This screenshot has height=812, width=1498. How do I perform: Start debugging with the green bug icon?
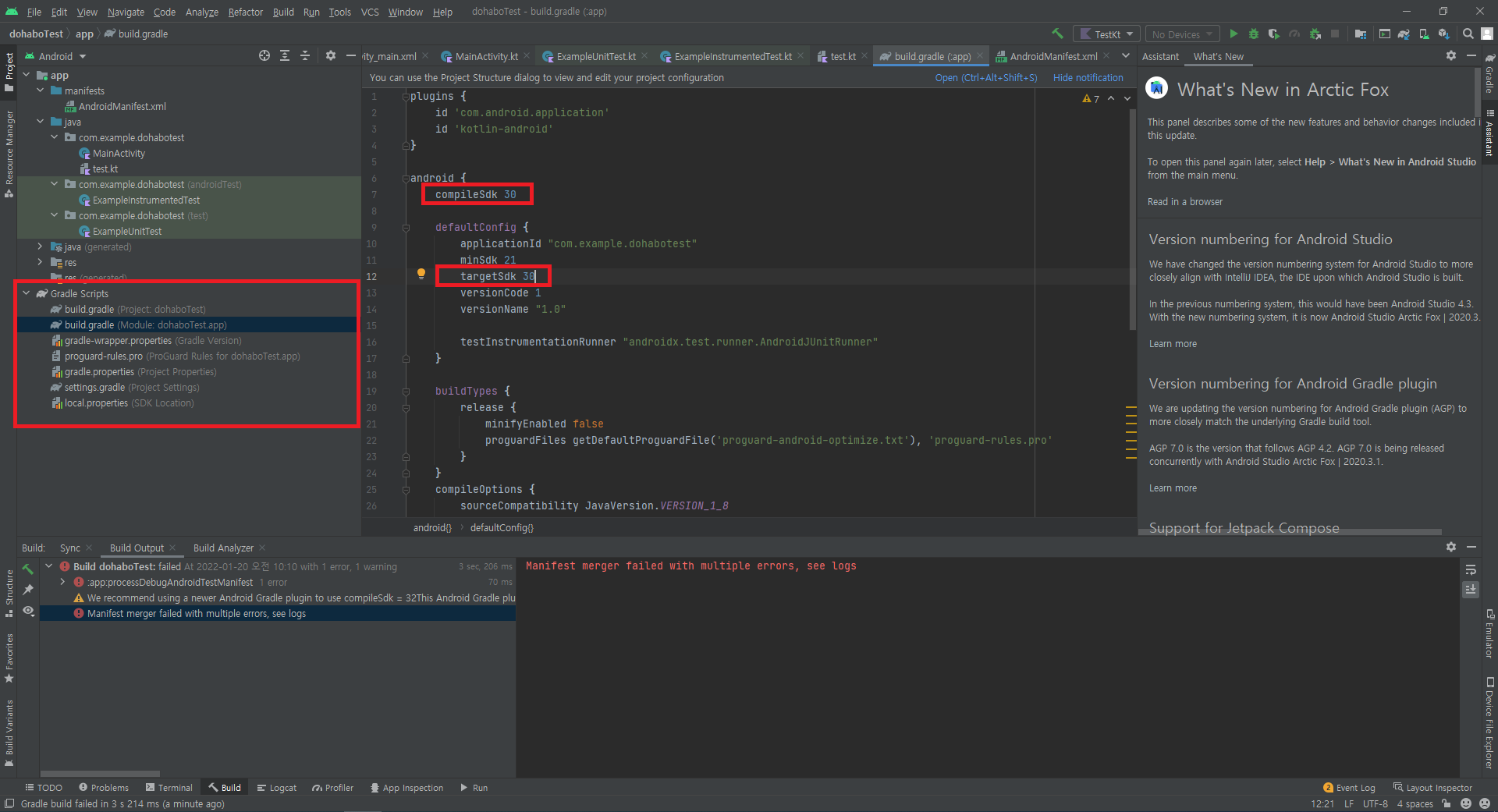click(1254, 34)
